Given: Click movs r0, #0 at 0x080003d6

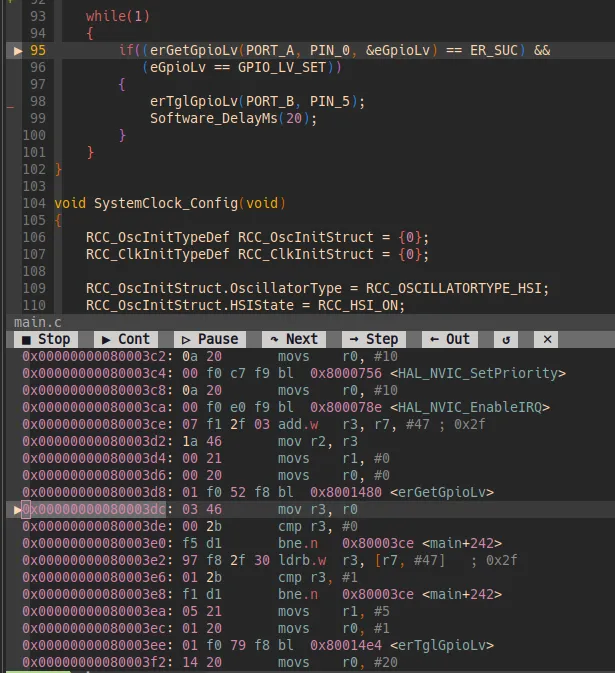Looking at the screenshot, I should pyautogui.click(x=333, y=476).
